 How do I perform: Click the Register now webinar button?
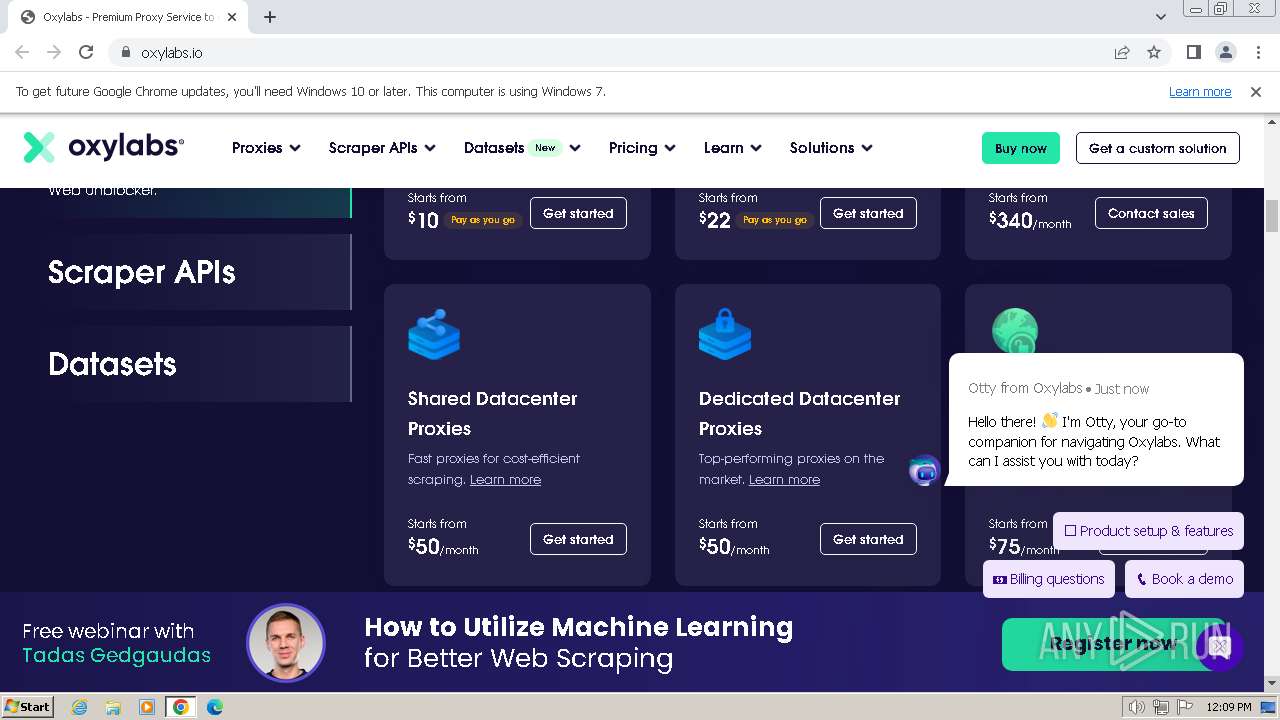tap(1112, 644)
